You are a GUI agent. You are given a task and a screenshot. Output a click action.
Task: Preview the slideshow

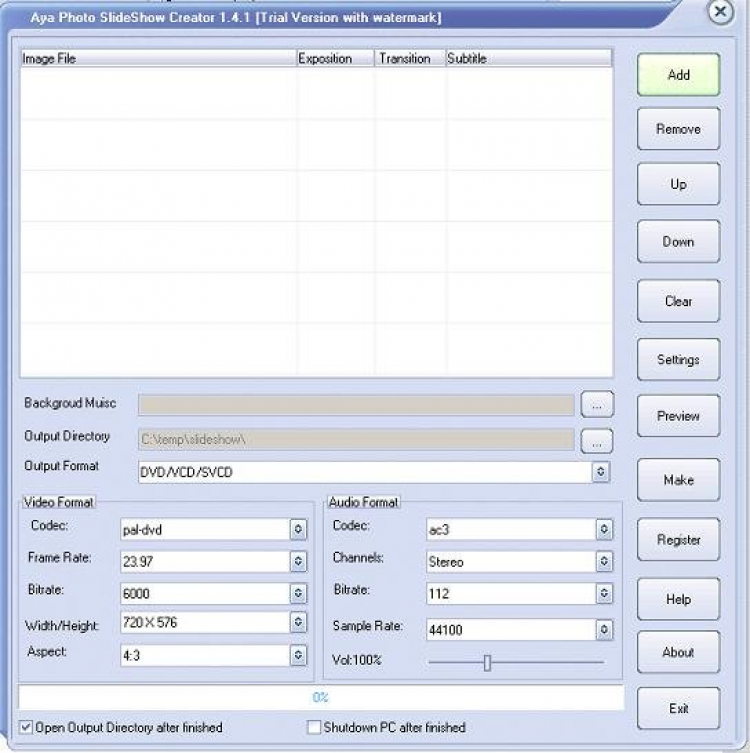(x=678, y=416)
